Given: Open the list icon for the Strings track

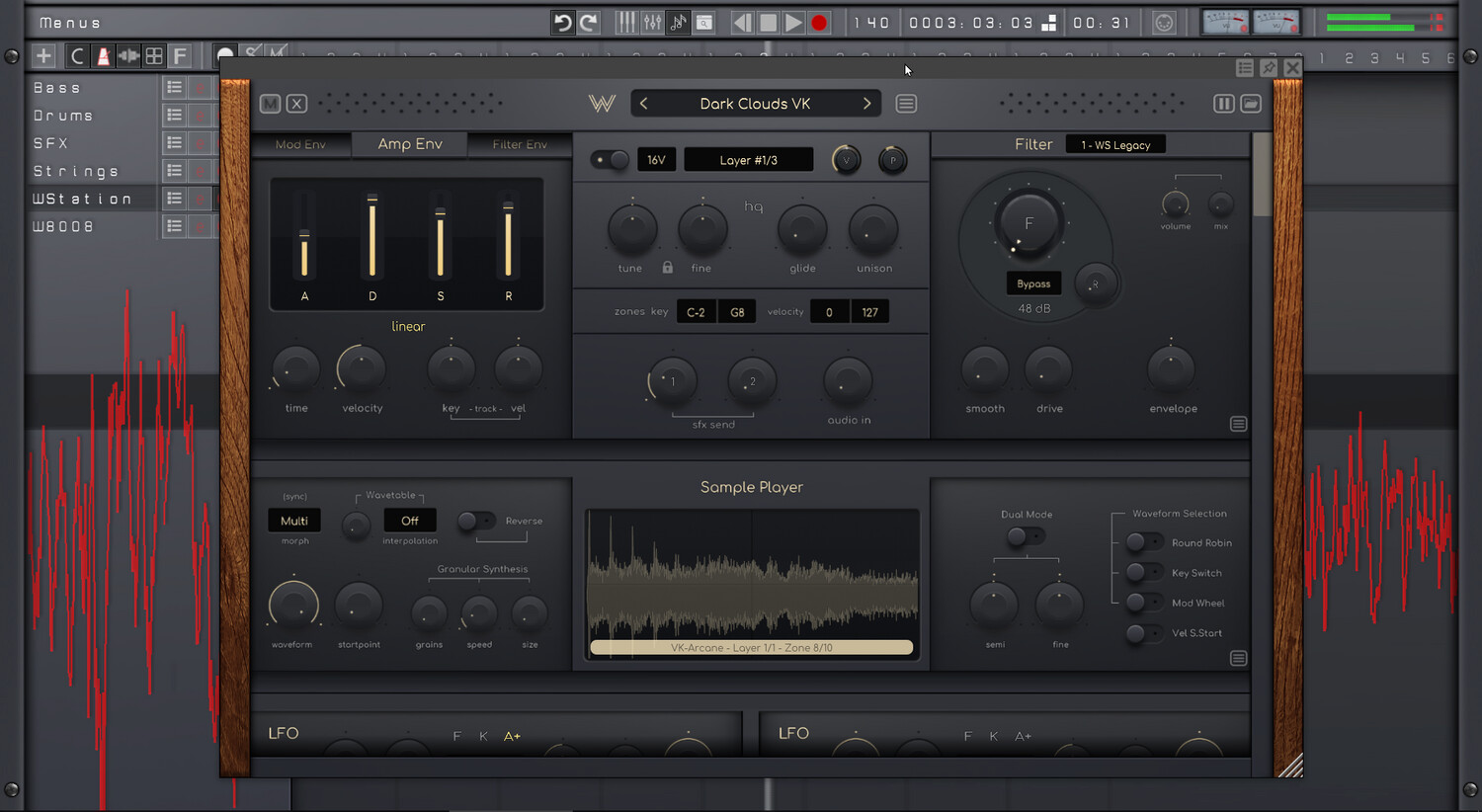Looking at the screenshot, I should click(x=174, y=171).
